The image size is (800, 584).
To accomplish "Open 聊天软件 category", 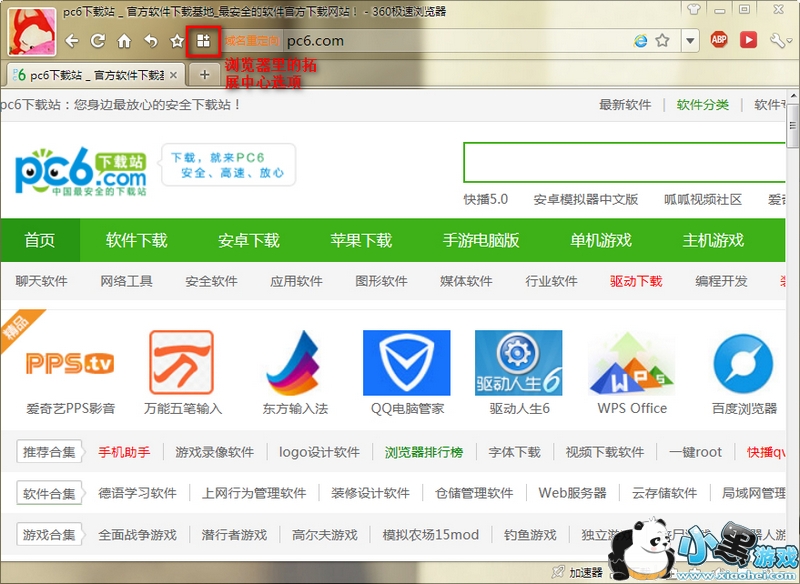I will click(x=41, y=281).
